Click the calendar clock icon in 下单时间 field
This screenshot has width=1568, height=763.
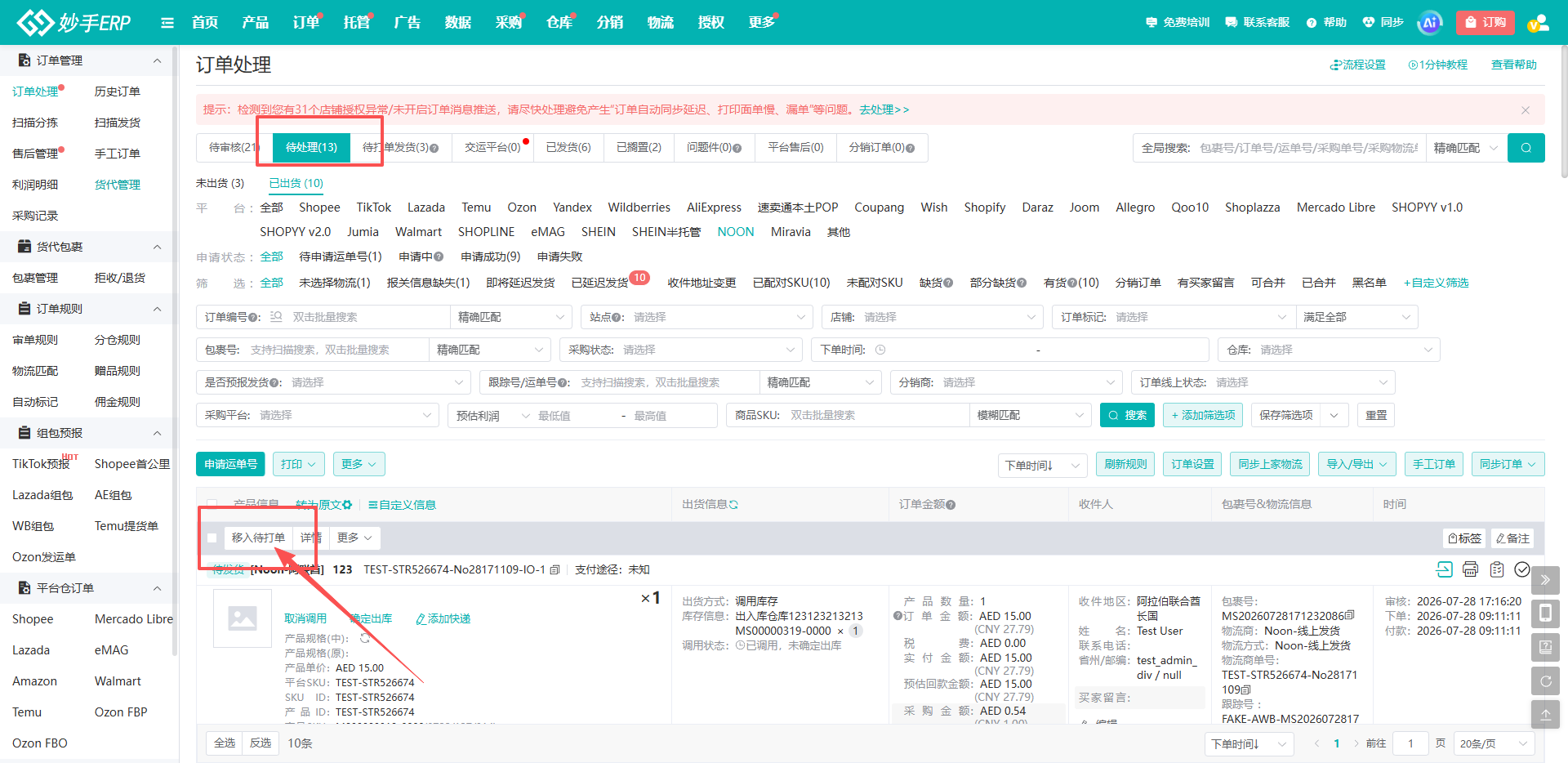880,350
